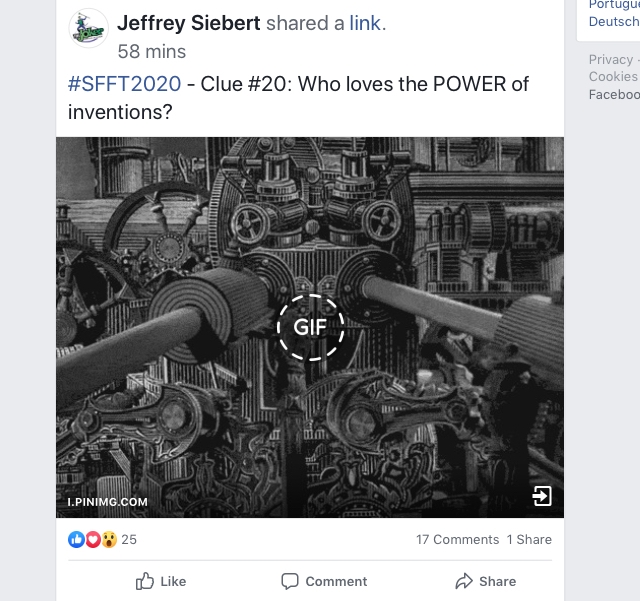The height and width of the screenshot is (601, 640).
Task: Open the shared 'link' hyperlink
Action: 365,23
